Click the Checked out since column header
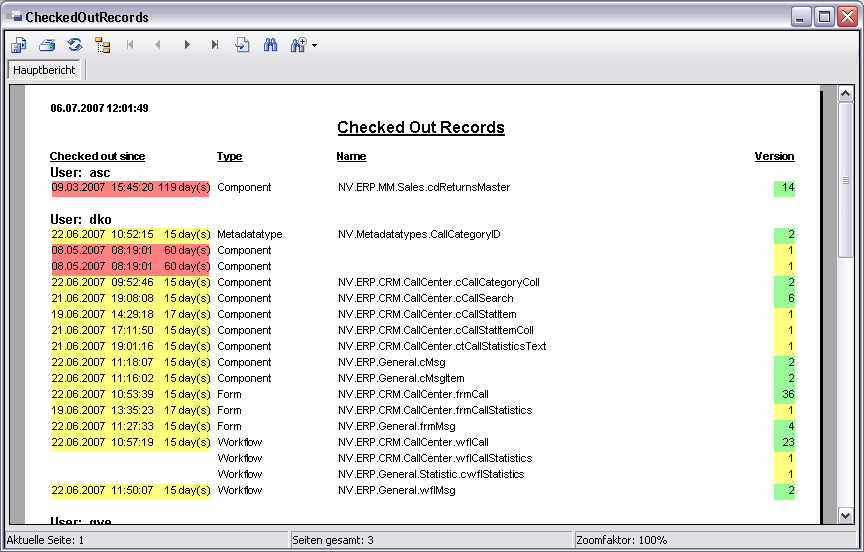 pyautogui.click(x=98, y=156)
